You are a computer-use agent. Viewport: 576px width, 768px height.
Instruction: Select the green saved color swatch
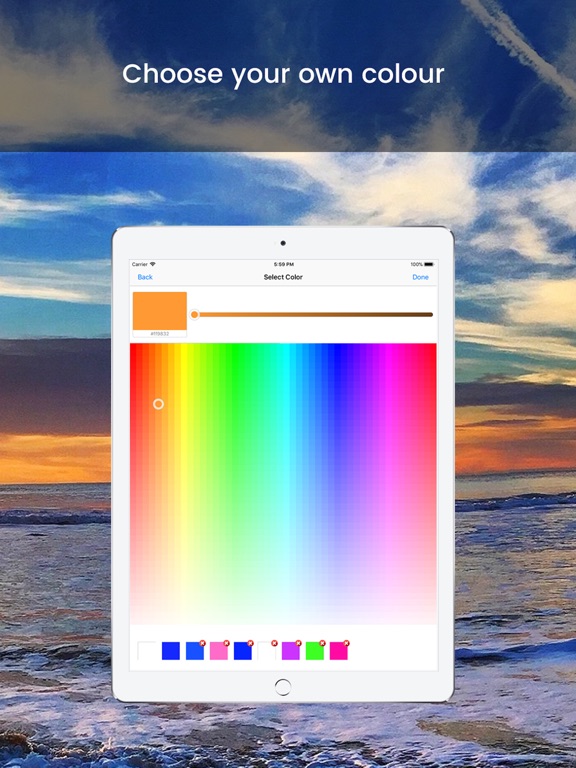click(x=314, y=651)
